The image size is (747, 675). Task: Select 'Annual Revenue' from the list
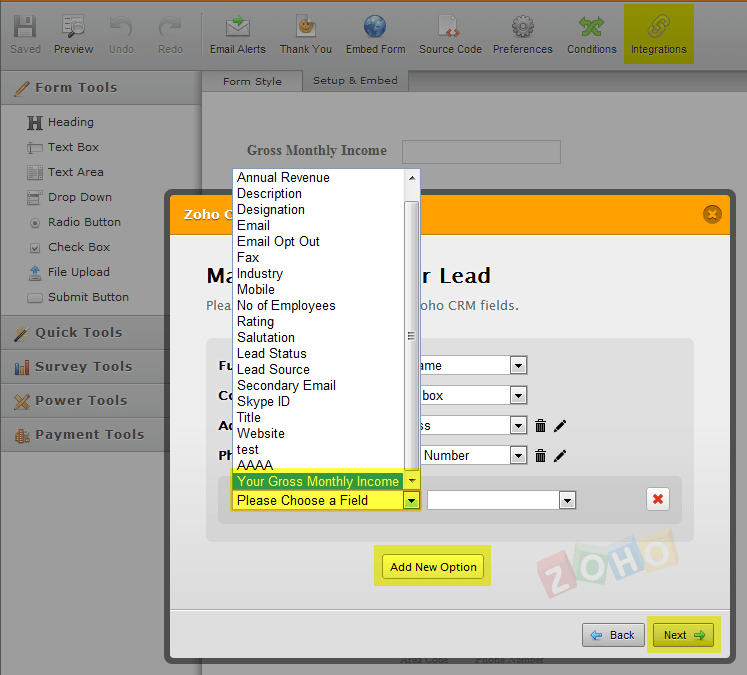[318, 178]
